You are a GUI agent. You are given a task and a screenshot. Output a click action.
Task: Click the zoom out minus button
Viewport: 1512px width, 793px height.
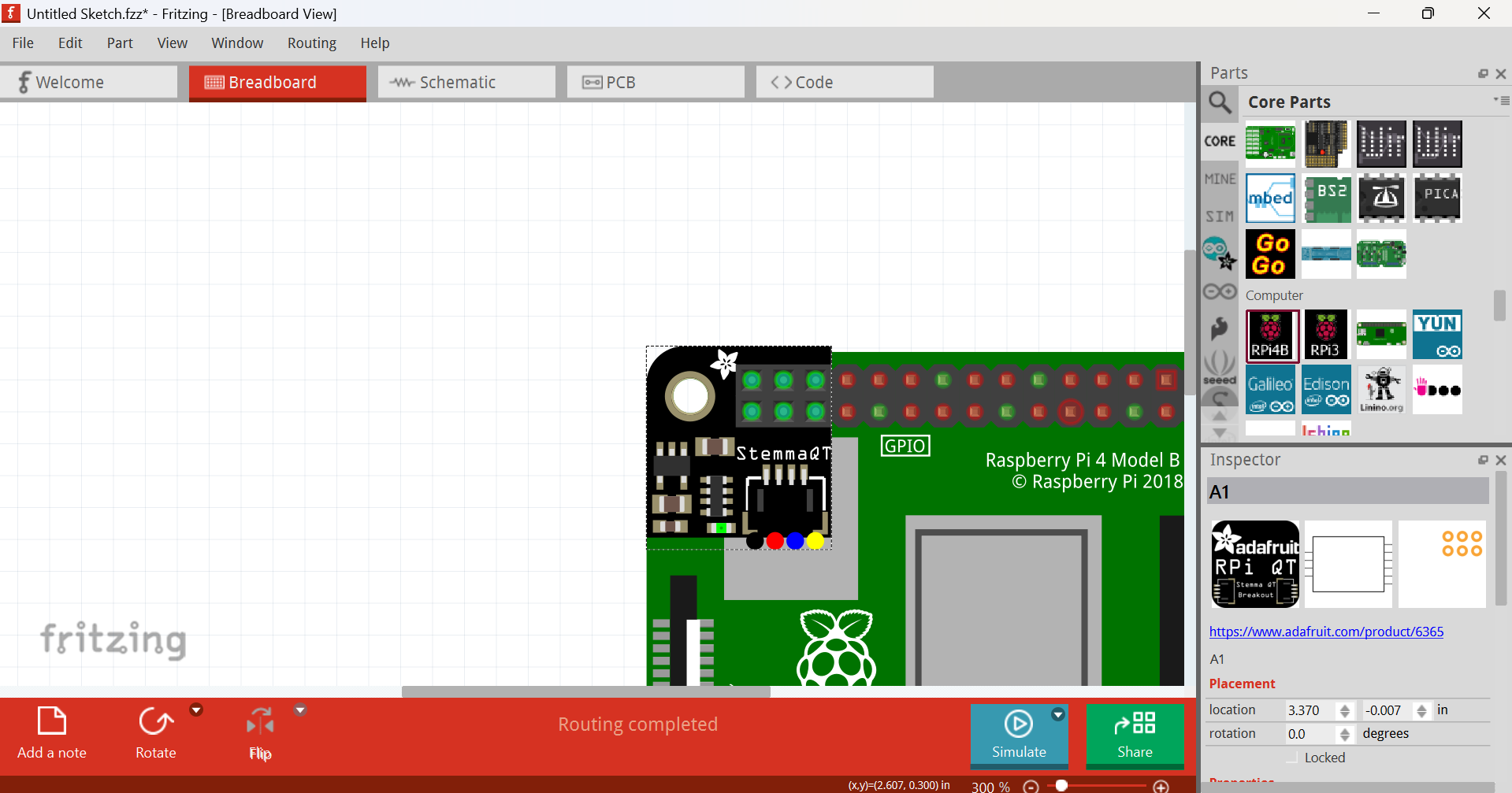point(1031,786)
